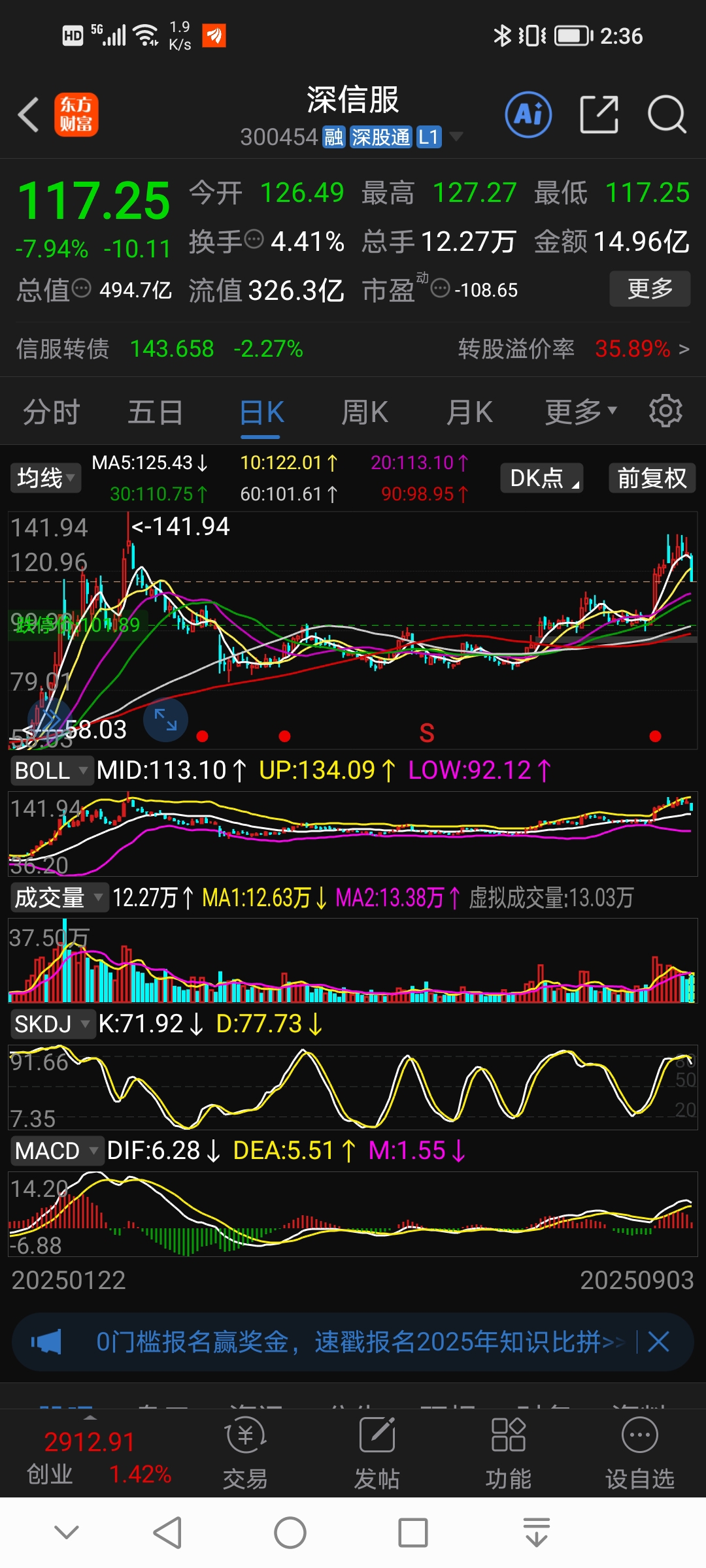Tap the 更多 quote details button

[650, 288]
